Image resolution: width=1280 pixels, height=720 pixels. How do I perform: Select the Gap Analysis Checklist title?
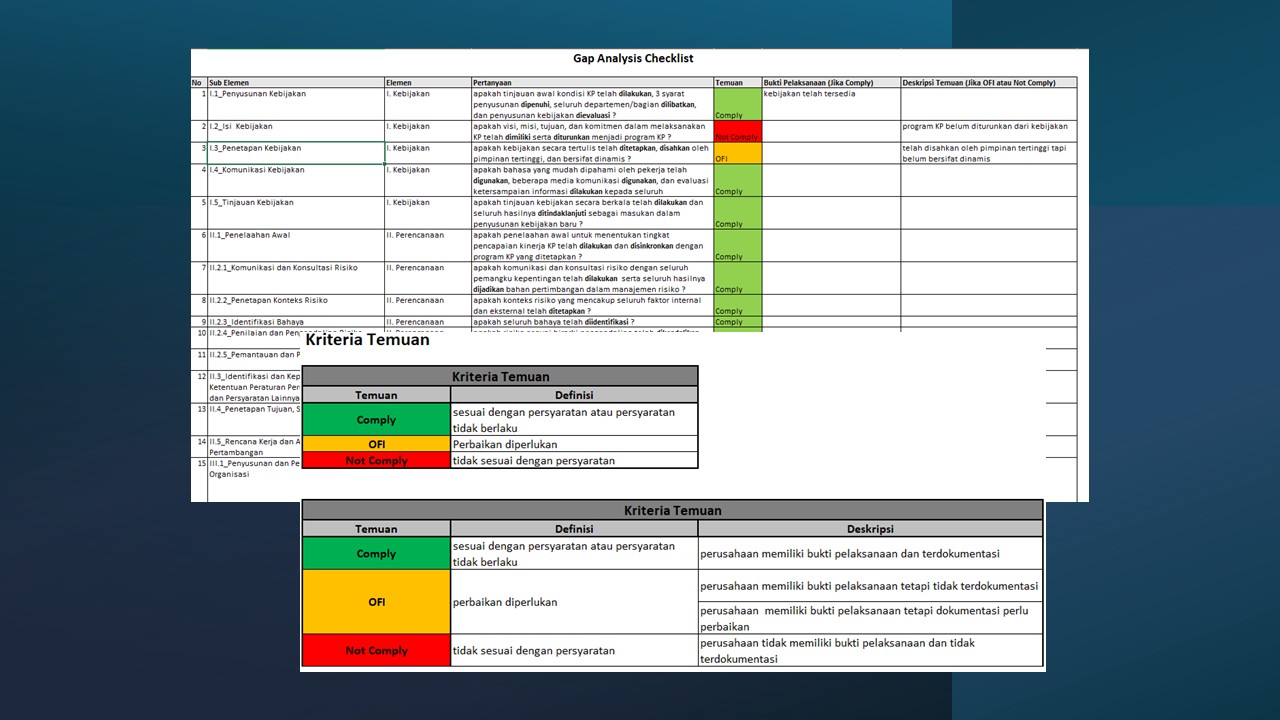tap(633, 59)
